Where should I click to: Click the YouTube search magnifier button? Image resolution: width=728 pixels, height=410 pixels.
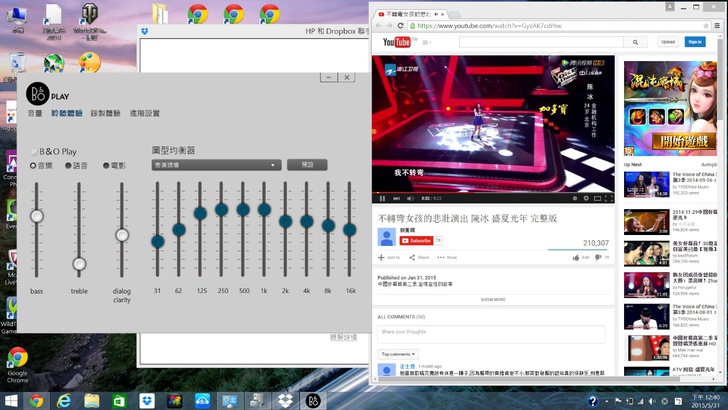(x=635, y=42)
